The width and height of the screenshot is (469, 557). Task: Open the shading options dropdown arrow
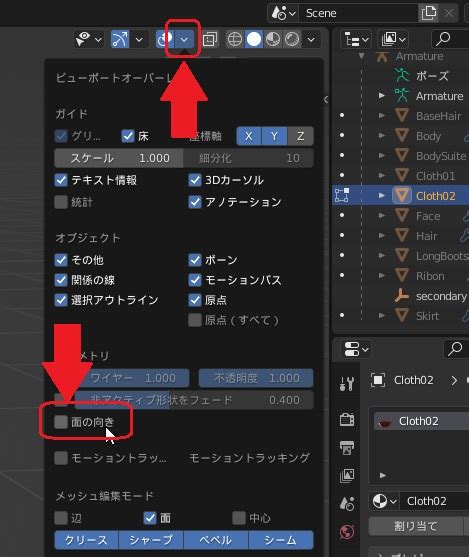311,39
